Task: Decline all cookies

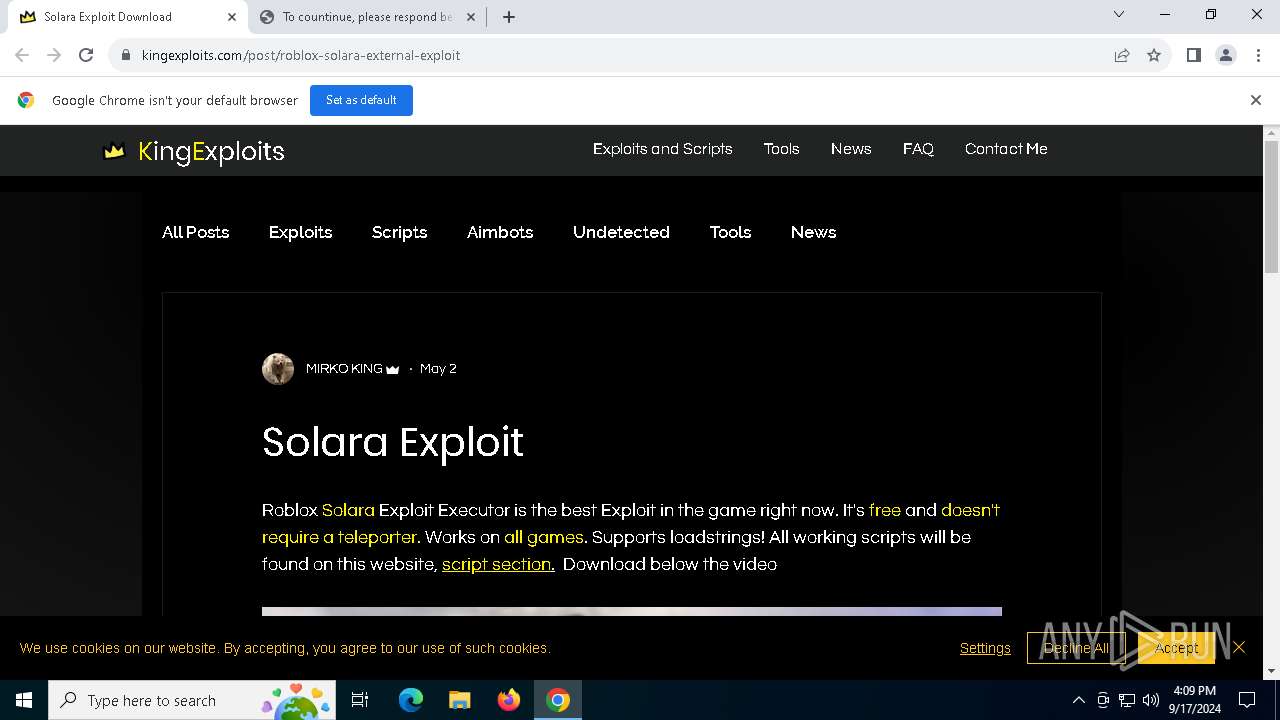Action: click(1076, 648)
